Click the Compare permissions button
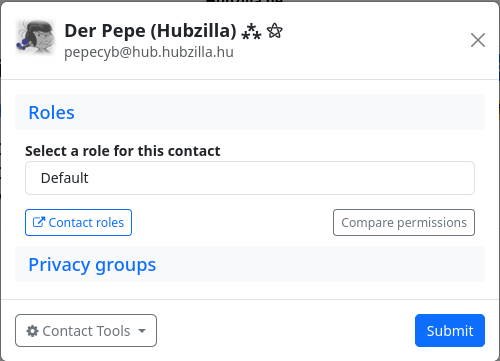The height and width of the screenshot is (361, 500). (404, 222)
